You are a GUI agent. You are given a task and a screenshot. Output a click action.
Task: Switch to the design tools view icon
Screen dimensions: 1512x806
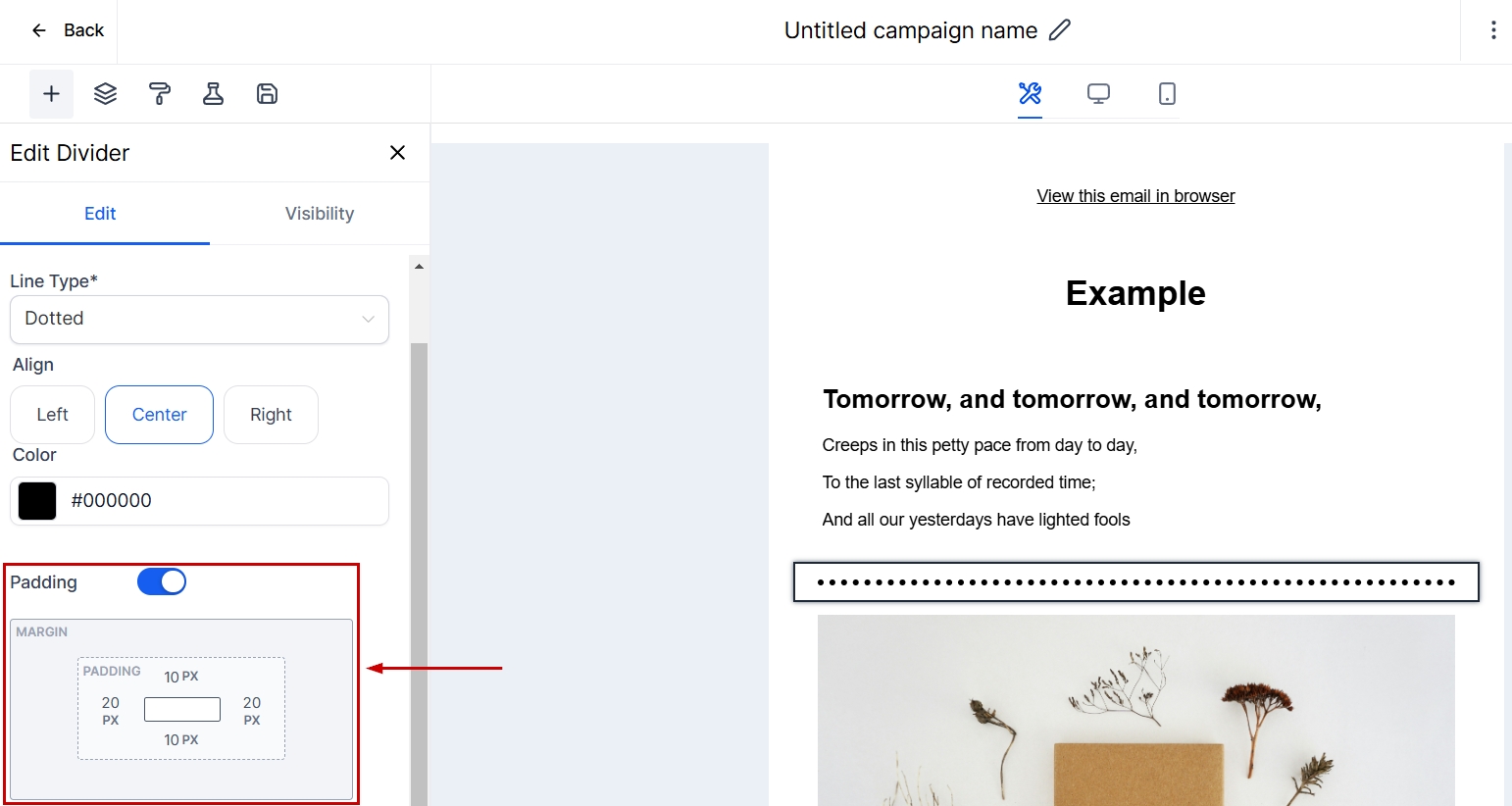(1030, 94)
